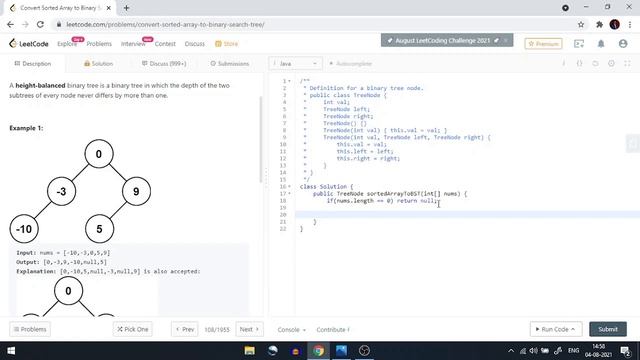
Task: Open the notifications bell
Action: click(x=601, y=44)
